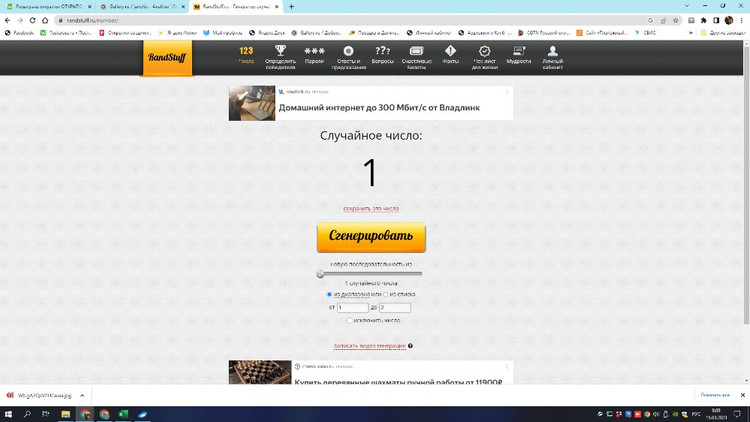
Task: Open the Мудрости icon in navigation
Action: (x=519, y=55)
